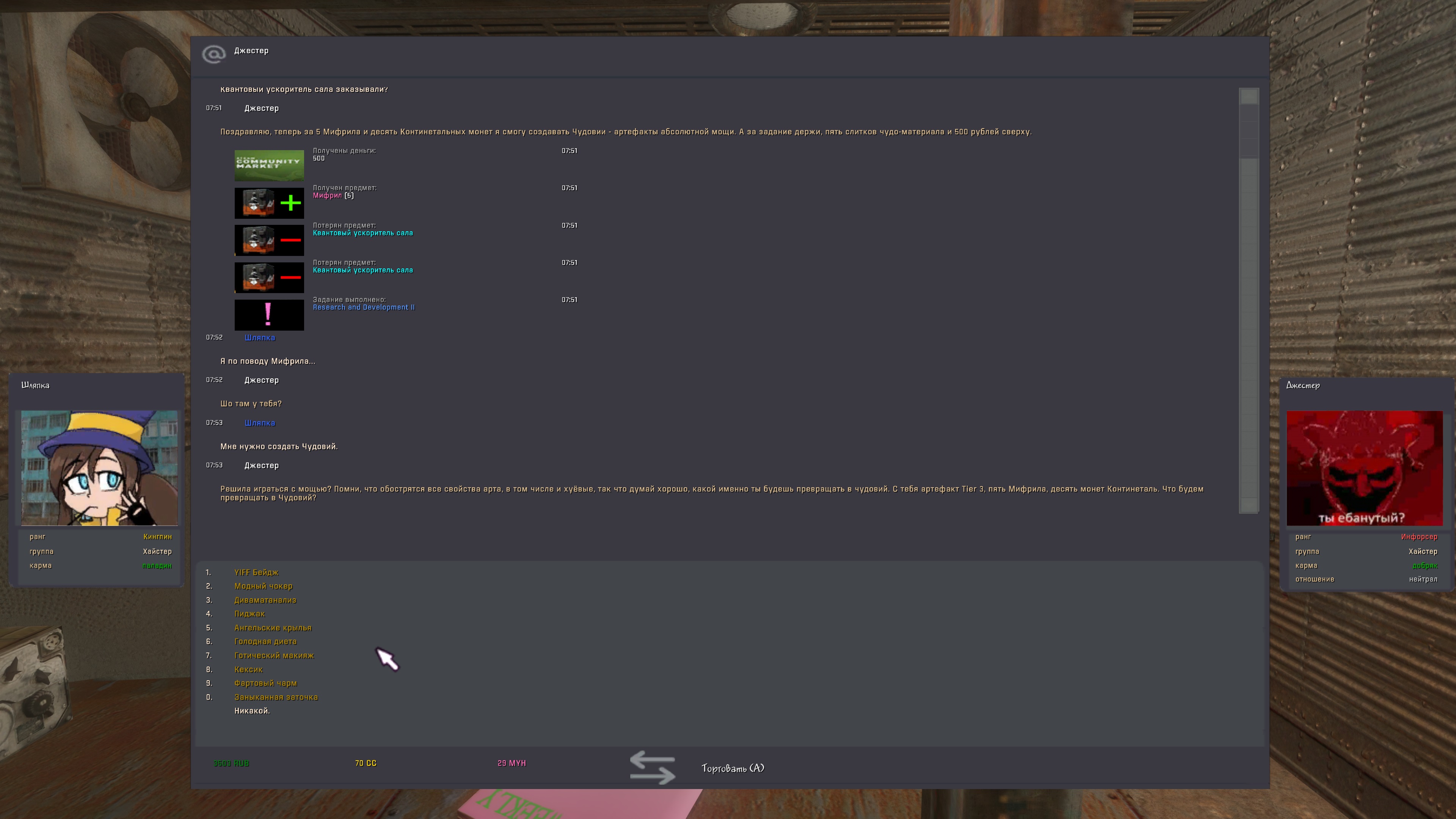Click the second lost Квантовый ускоритель сала icon

[269, 277]
